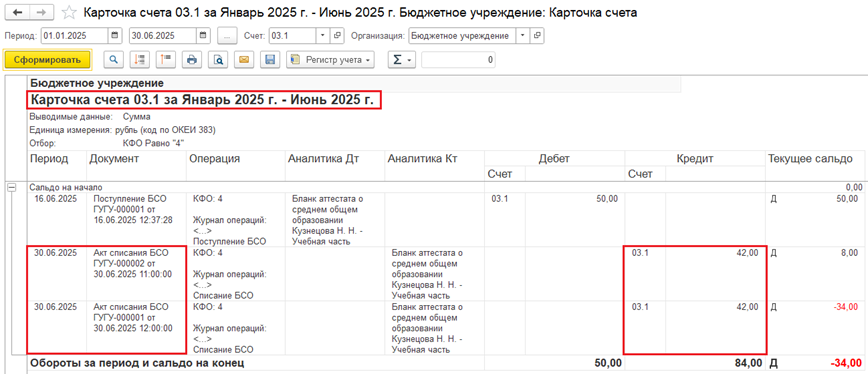Click the filter text КФО Равно "4"

153,143
